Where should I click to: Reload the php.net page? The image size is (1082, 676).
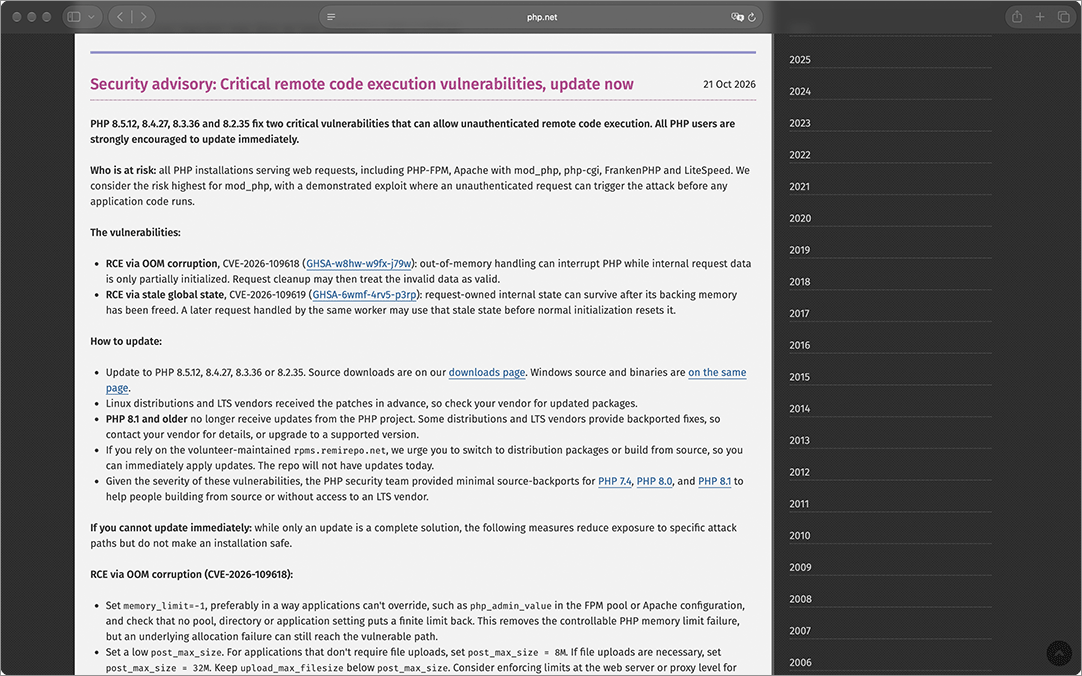pos(752,17)
